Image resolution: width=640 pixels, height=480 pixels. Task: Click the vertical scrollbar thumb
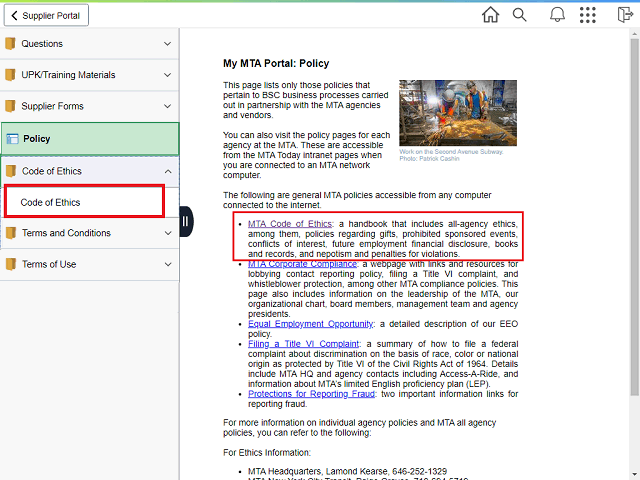point(634,216)
